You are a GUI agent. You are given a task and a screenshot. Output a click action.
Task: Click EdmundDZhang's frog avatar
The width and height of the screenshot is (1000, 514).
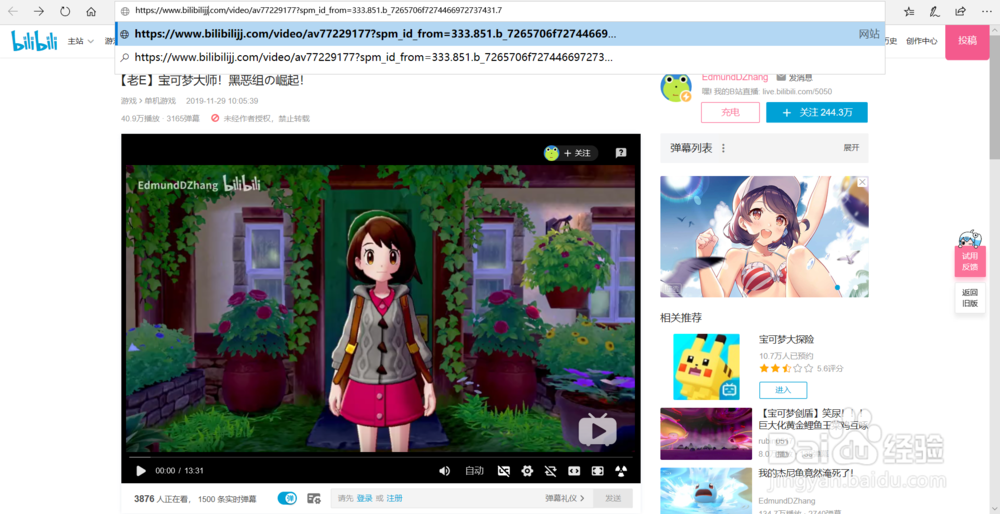tap(676, 87)
